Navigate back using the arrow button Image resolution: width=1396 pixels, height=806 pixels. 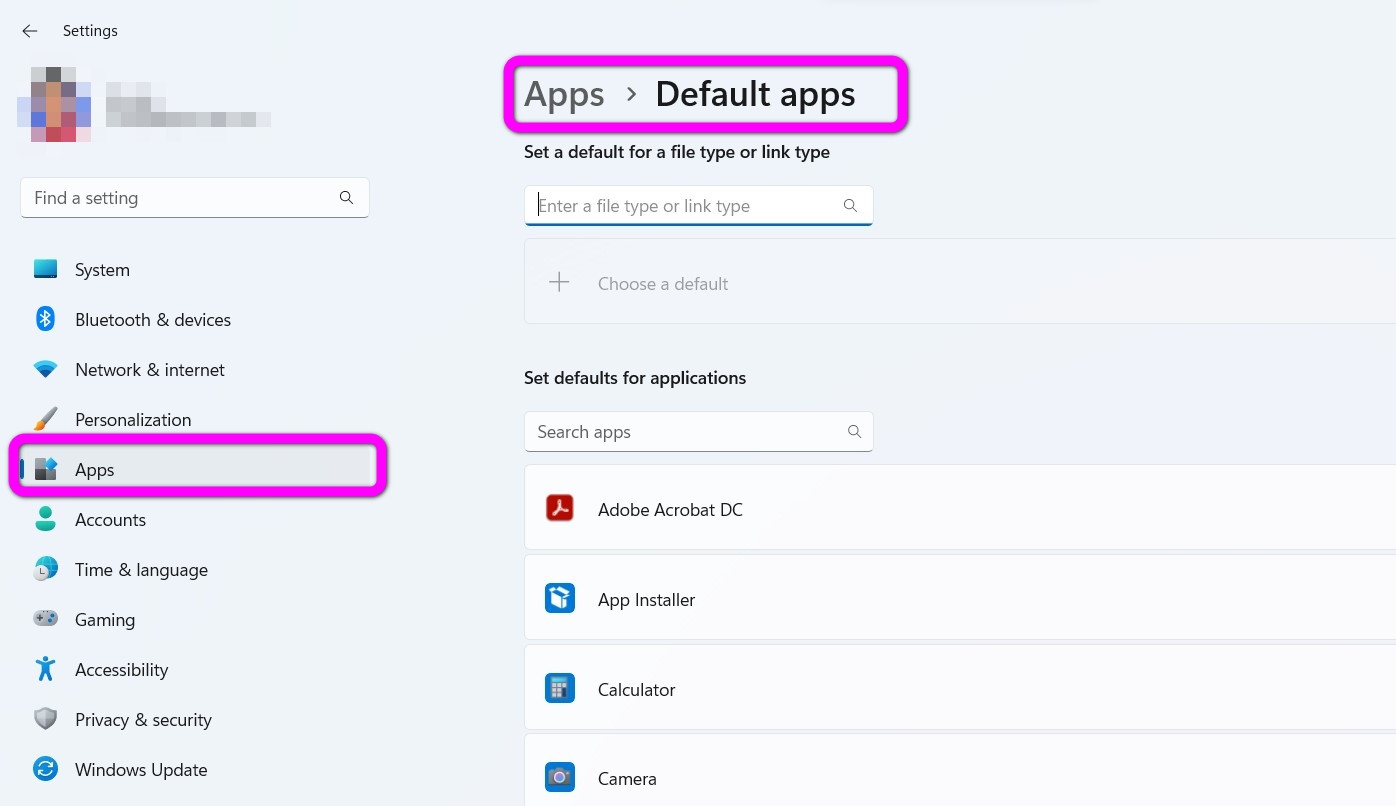pos(29,30)
